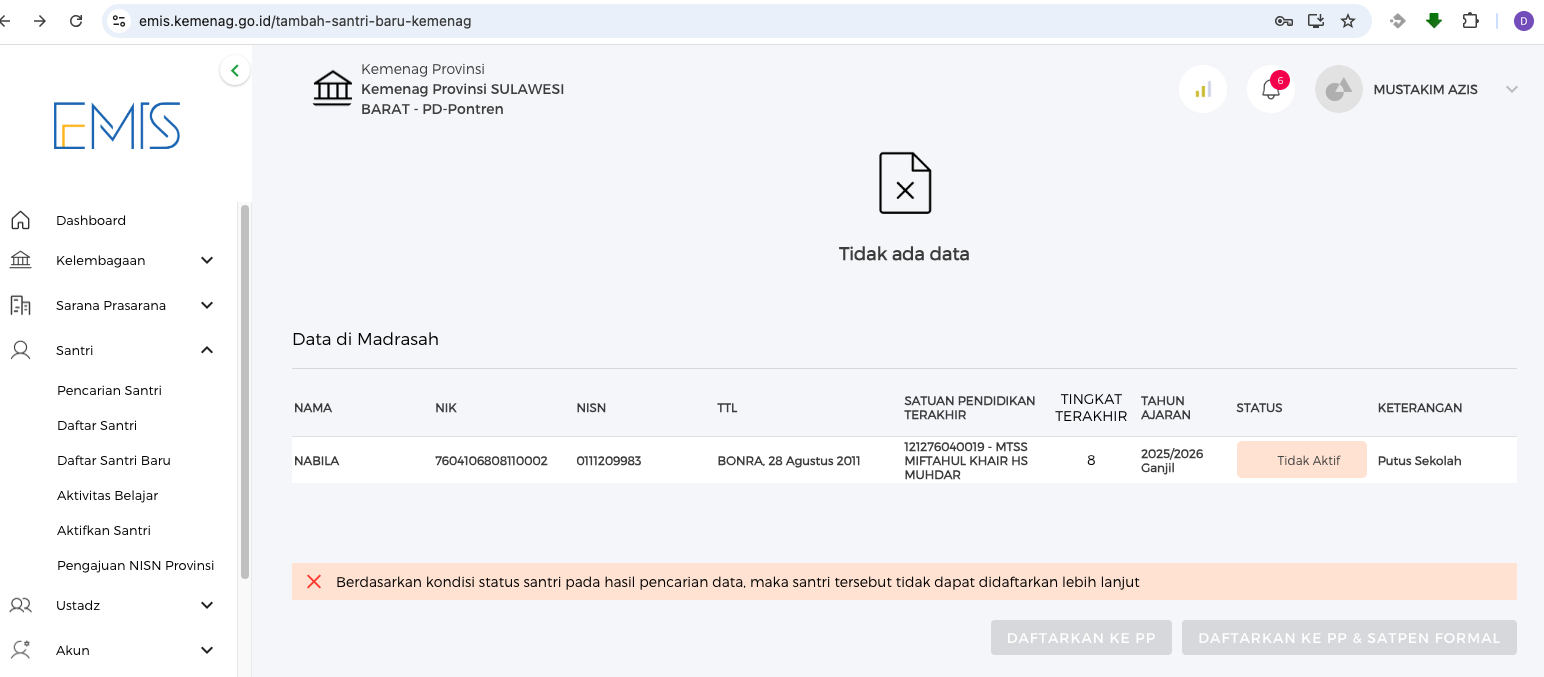This screenshot has width=1544, height=677.
Task: Click the notification bell icon
Action: pyautogui.click(x=1270, y=89)
